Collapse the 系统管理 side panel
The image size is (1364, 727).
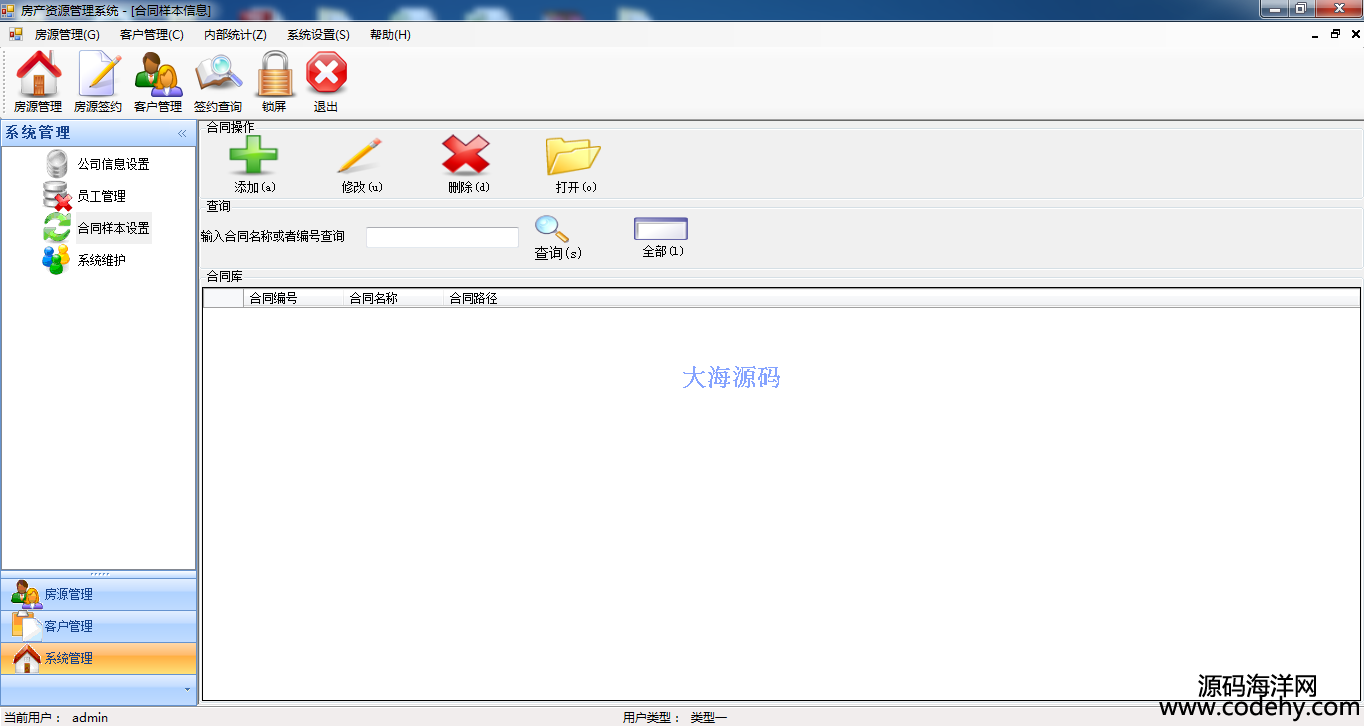pyautogui.click(x=182, y=133)
